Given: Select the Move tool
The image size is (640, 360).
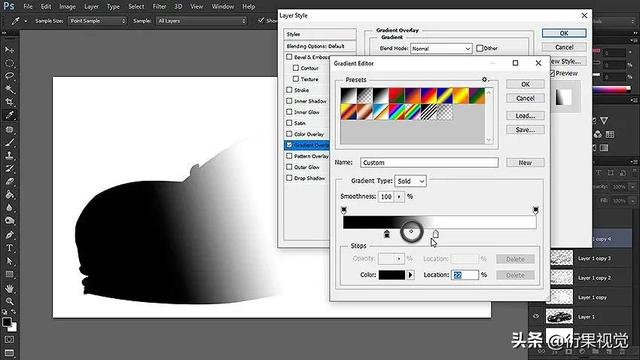Looking at the screenshot, I should (9, 50).
